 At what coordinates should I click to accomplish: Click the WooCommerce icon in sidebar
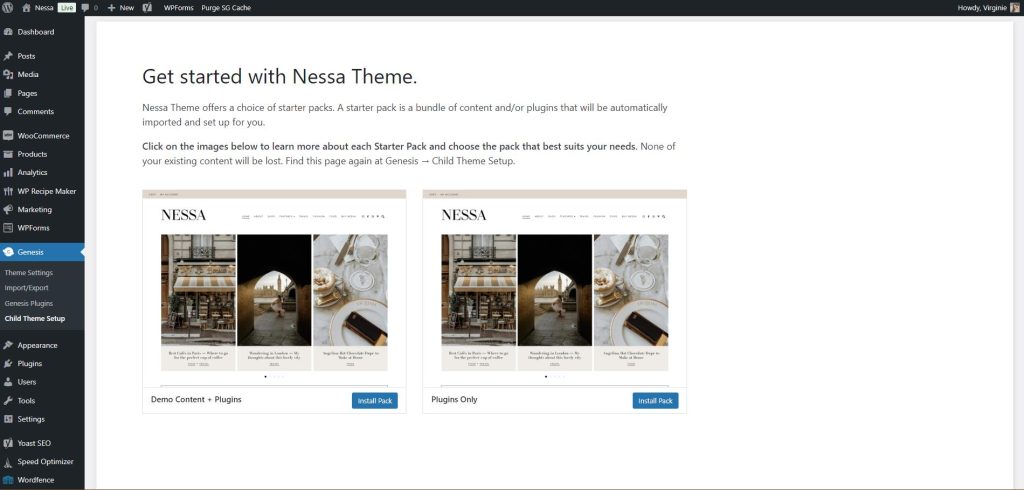click(x=8, y=136)
